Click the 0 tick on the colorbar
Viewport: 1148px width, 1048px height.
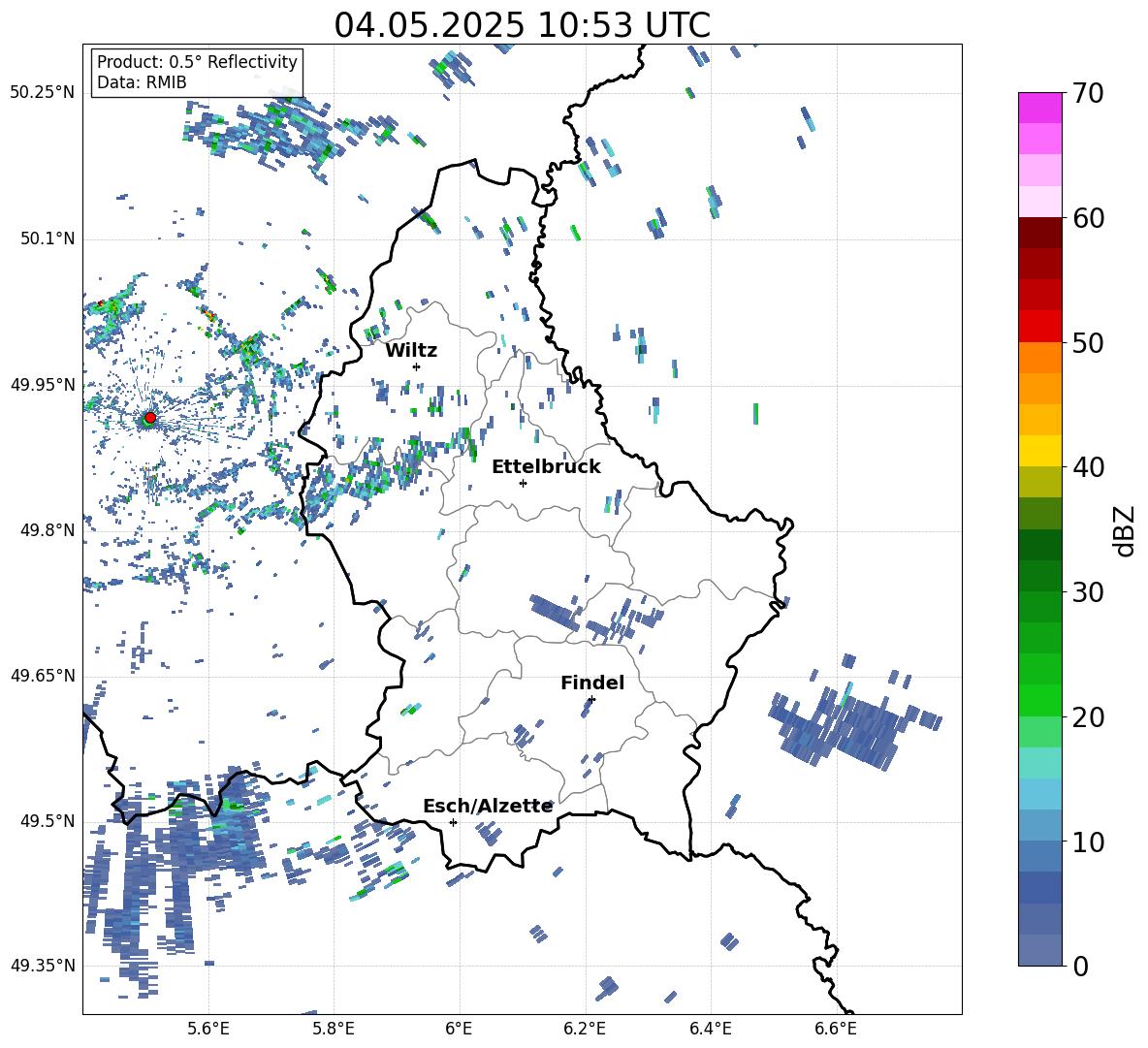(x=1080, y=966)
